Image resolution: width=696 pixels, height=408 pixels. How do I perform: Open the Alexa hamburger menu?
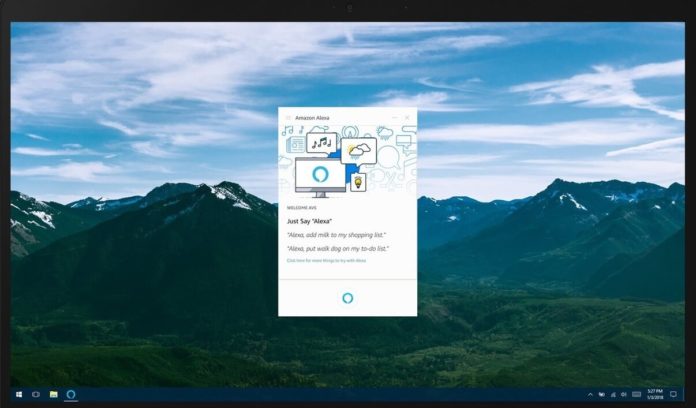pyautogui.click(x=288, y=118)
